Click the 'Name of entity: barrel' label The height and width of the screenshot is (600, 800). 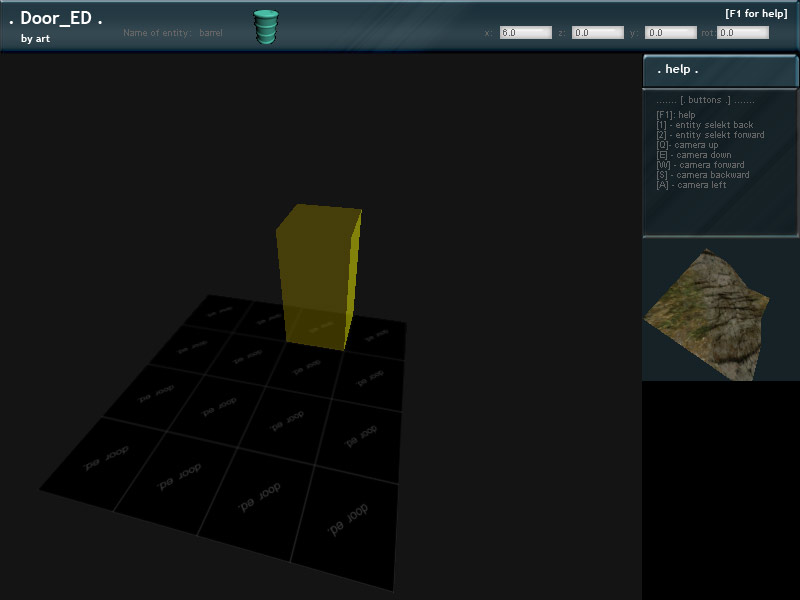pyautogui.click(x=173, y=33)
